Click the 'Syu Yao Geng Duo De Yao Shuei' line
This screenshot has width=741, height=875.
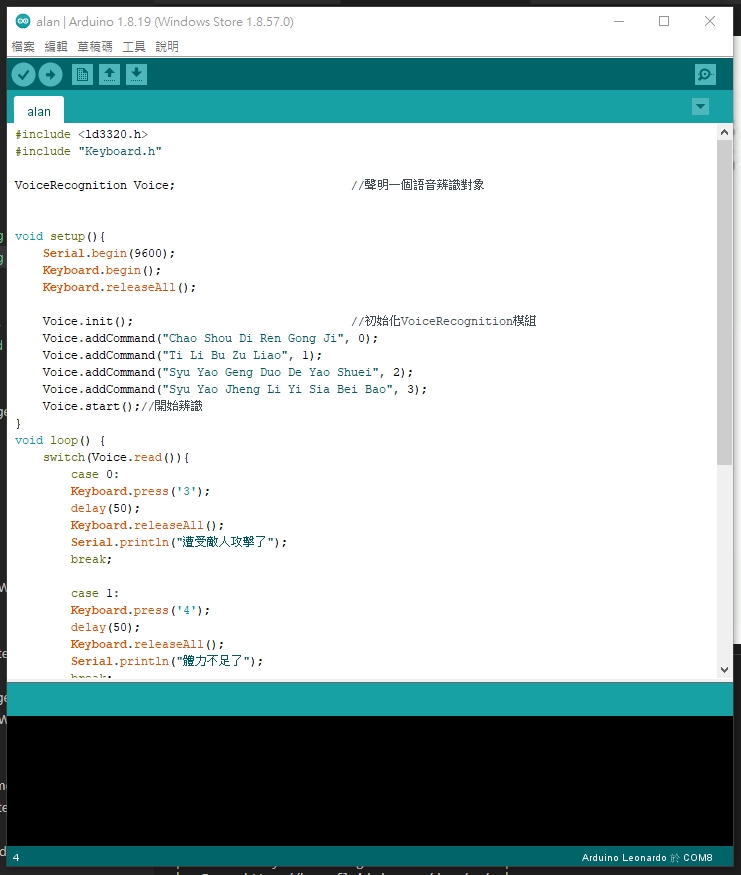click(228, 372)
